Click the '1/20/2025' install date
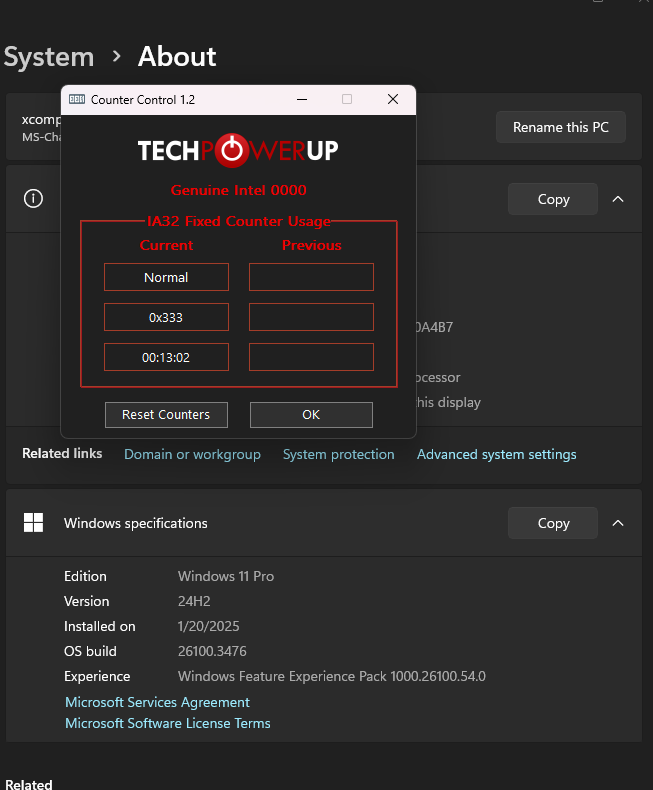Viewport: 653px width, 790px height. [209, 626]
